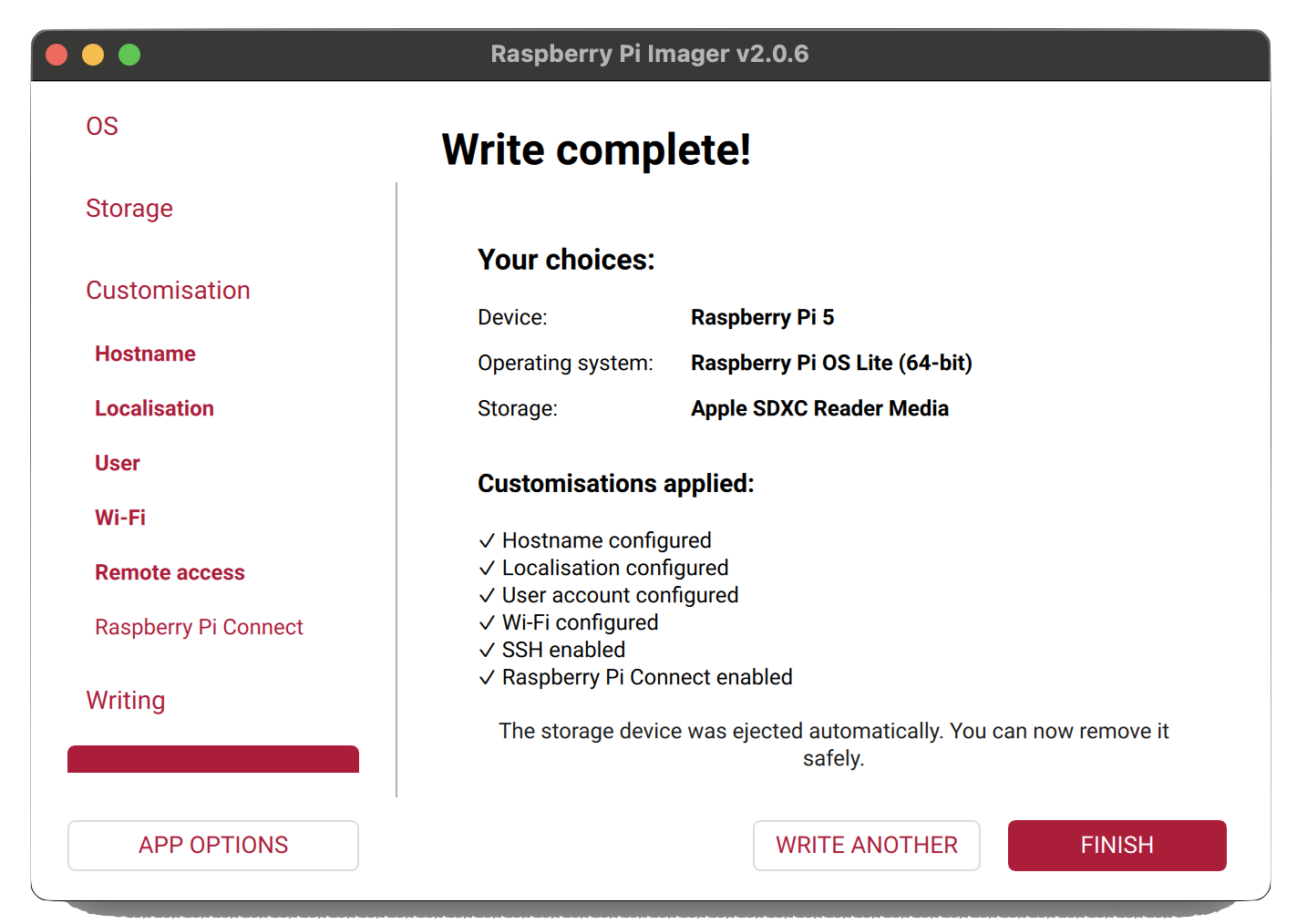Select the User configuration item
The width and height of the screenshot is (1307, 924).
click(117, 463)
